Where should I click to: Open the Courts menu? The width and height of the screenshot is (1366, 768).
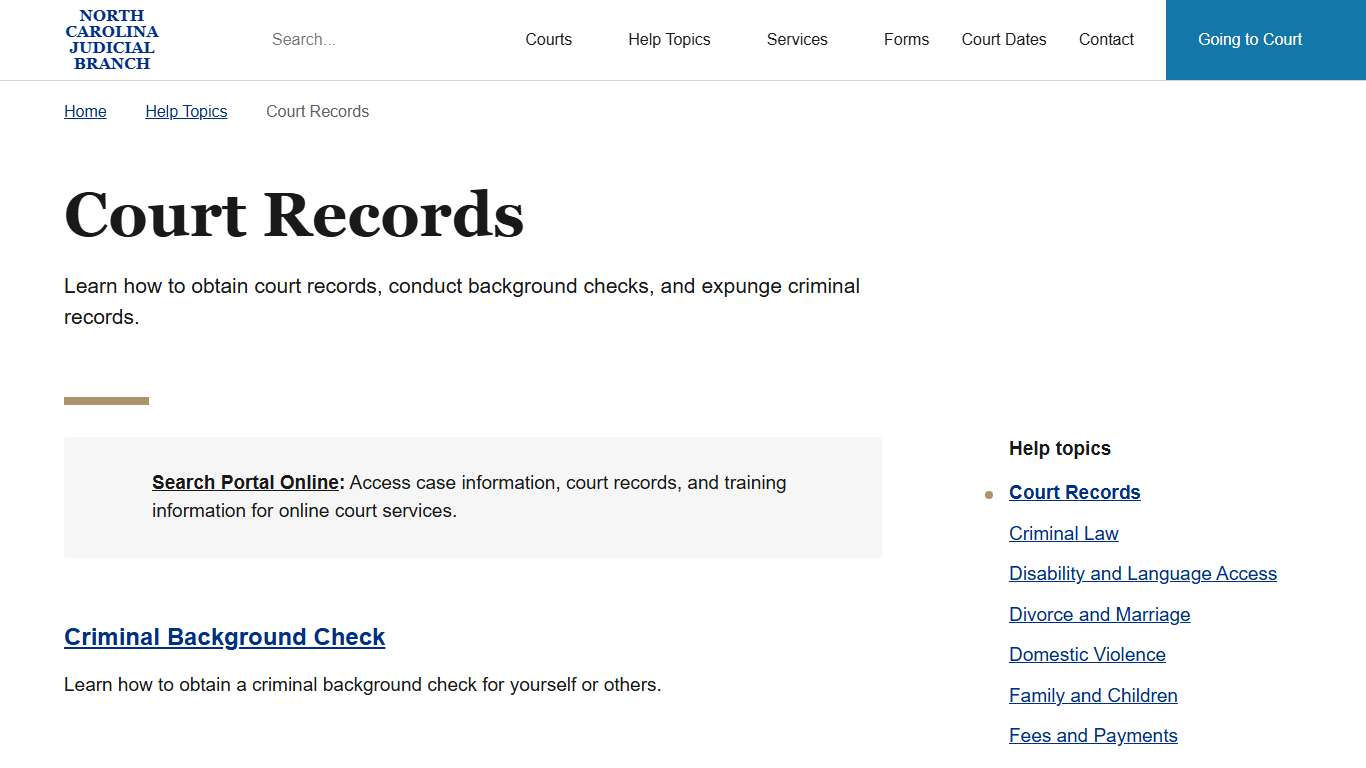pyautogui.click(x=548, y=39)
